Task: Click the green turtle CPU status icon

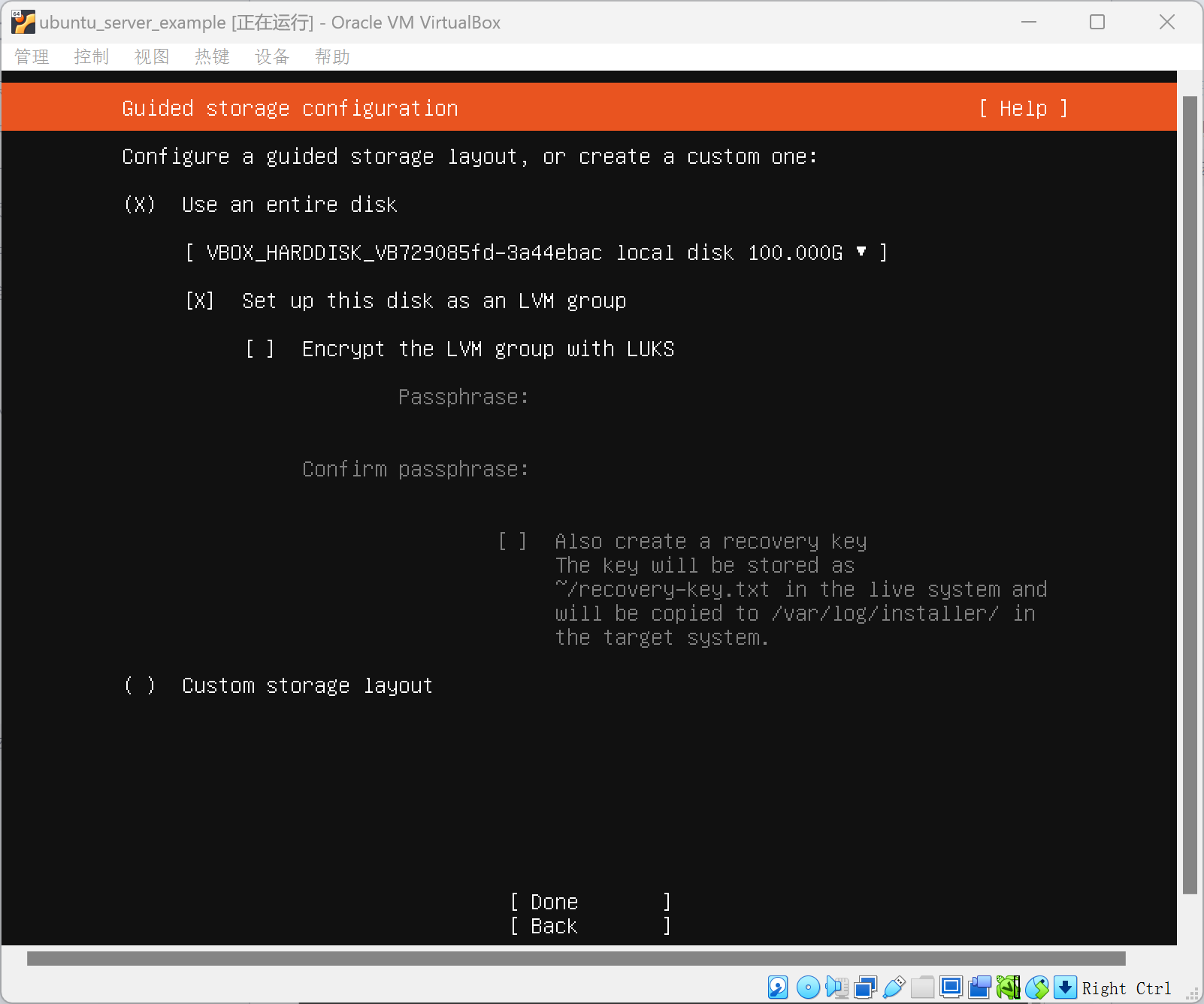Action: 1008,987
